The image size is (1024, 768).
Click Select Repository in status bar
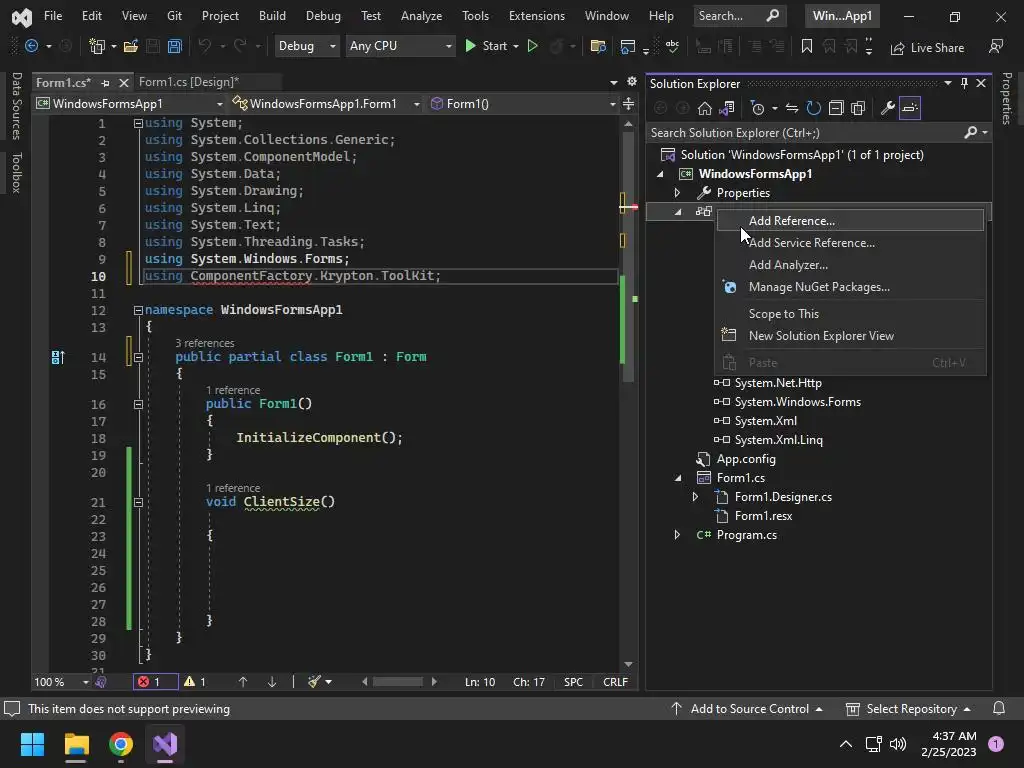(x=908, y=709)
